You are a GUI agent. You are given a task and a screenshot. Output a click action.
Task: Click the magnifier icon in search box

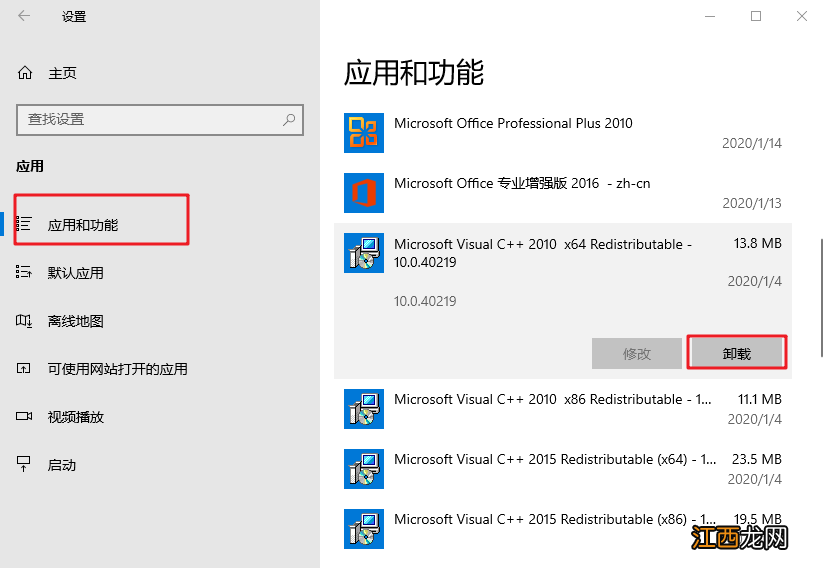click(289, 119)
